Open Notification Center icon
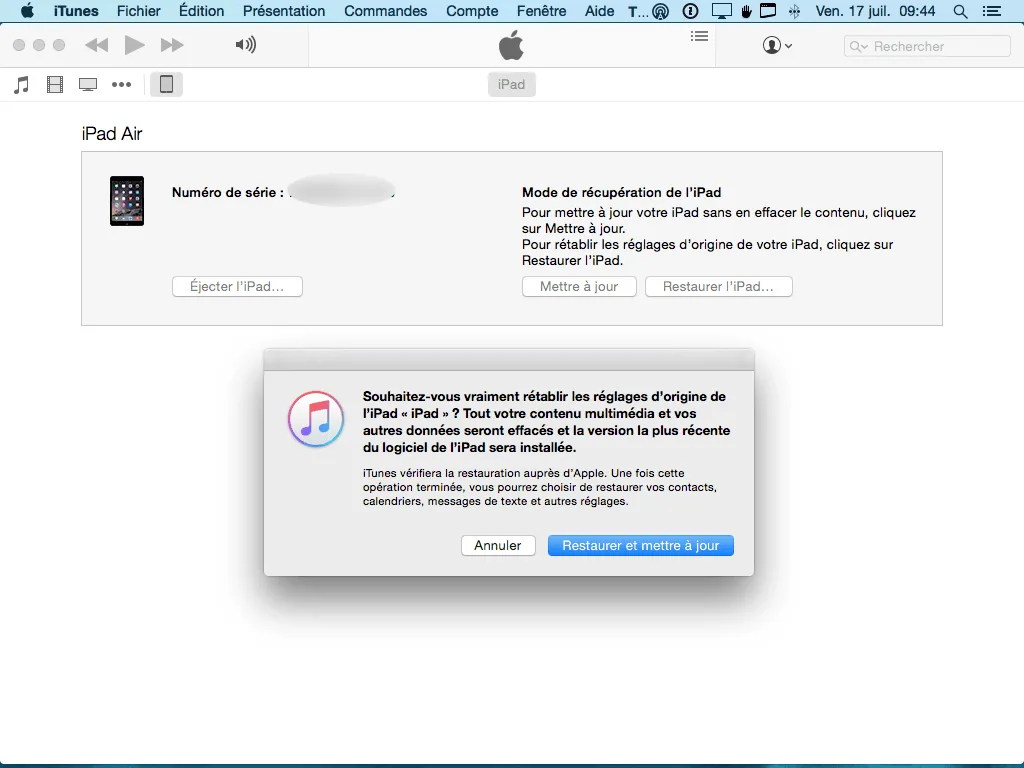This screenshot has width=1024, height=768. 991,11
